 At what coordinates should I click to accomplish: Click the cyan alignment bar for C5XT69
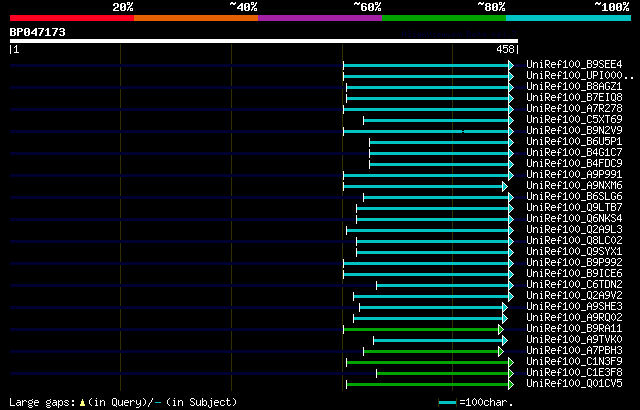436,120
